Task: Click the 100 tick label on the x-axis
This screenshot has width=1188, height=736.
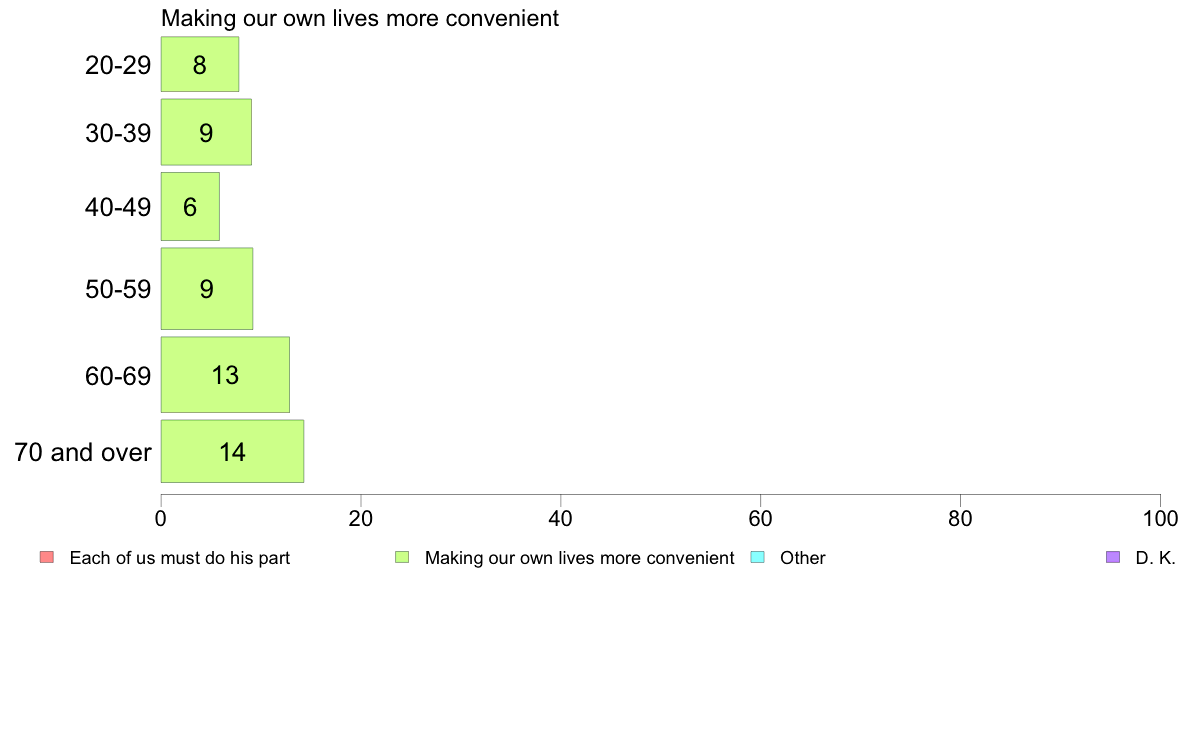Action: (1160, 518)
